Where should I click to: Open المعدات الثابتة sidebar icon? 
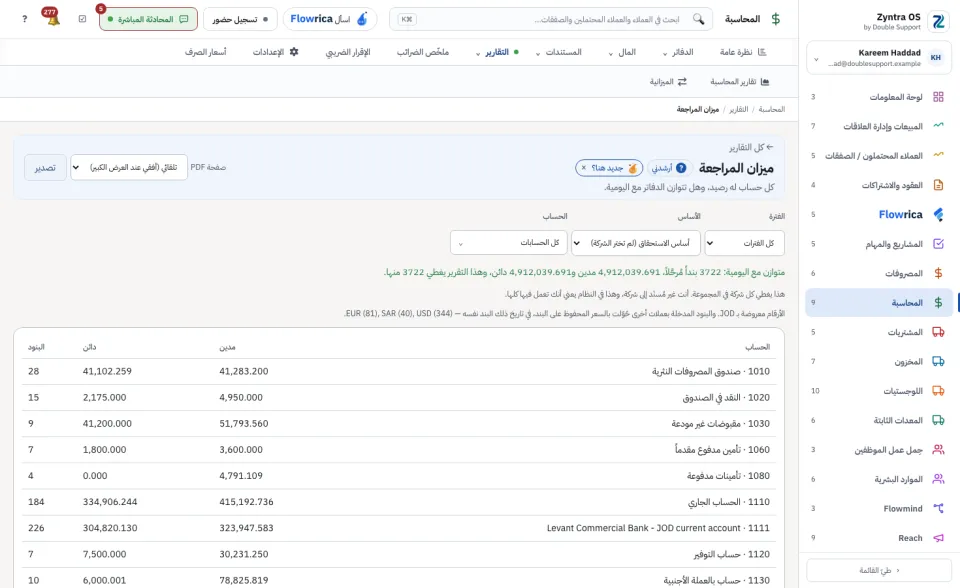tap(938, 420)
